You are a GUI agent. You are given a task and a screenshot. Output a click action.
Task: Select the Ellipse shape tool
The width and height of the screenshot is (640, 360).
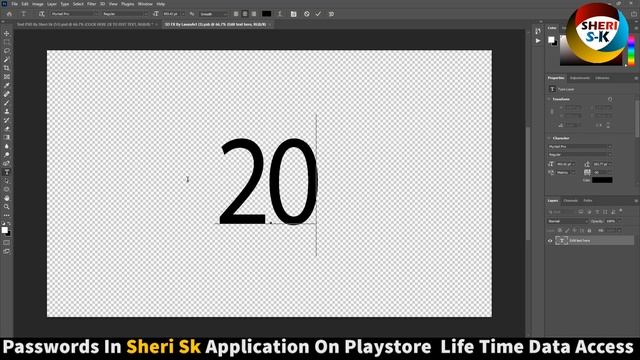click(7, 189)
